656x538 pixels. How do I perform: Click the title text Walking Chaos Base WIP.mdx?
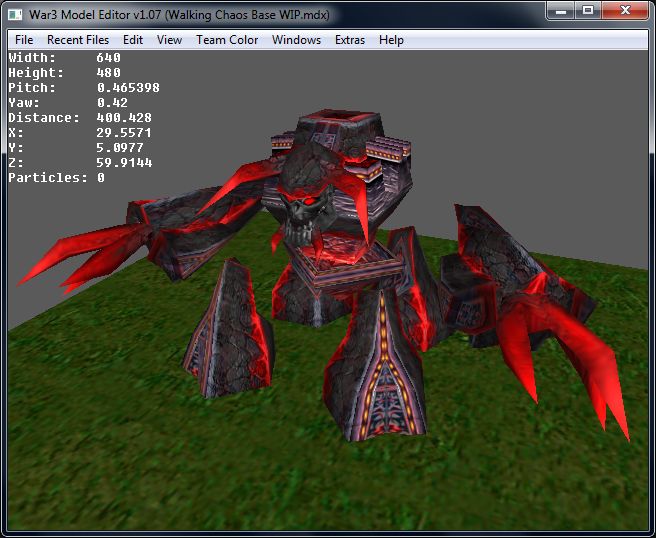[x=248, y=15]
